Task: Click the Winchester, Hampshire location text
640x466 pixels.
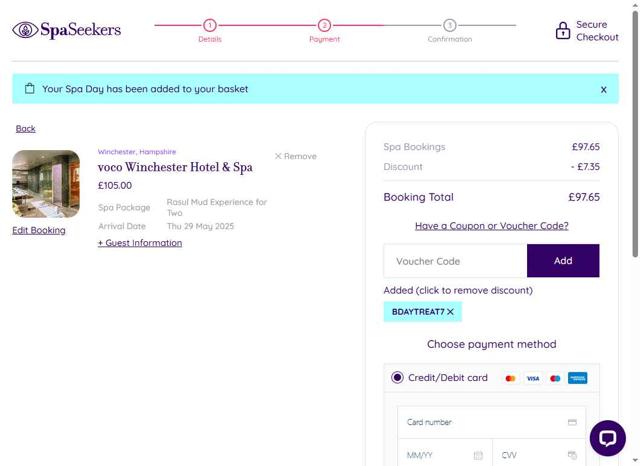Action: click(x=137, y=152)
